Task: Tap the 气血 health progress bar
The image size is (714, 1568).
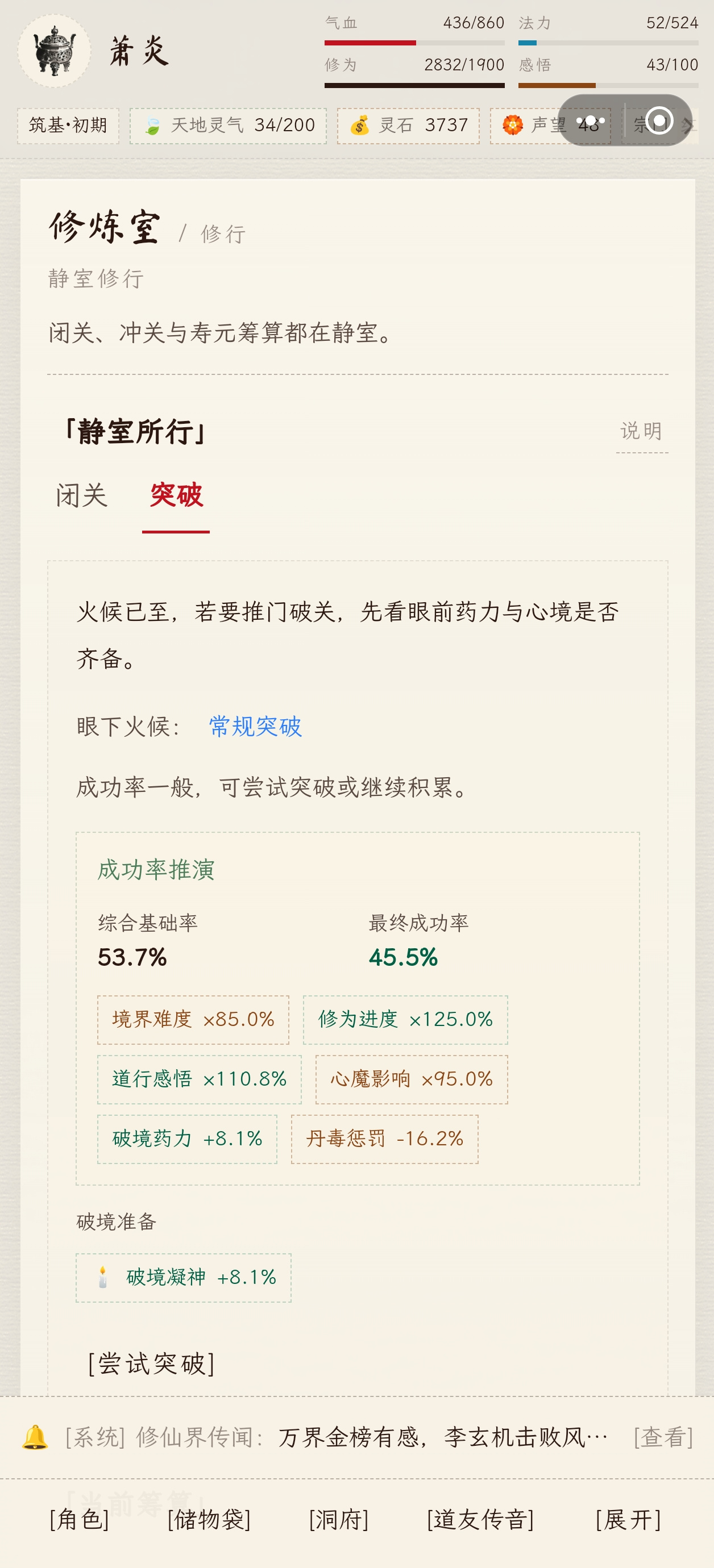Action: pyautogui.click(x=414, y=43)
